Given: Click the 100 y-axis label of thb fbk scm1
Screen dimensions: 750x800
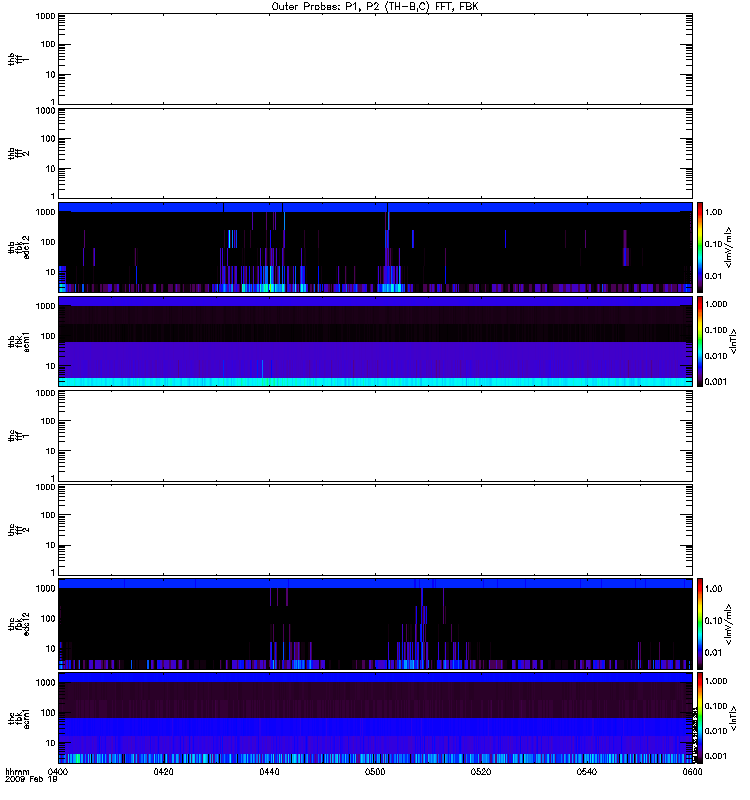Looking at the screenshot, I should pyautogui.click(x=48, y=336).
